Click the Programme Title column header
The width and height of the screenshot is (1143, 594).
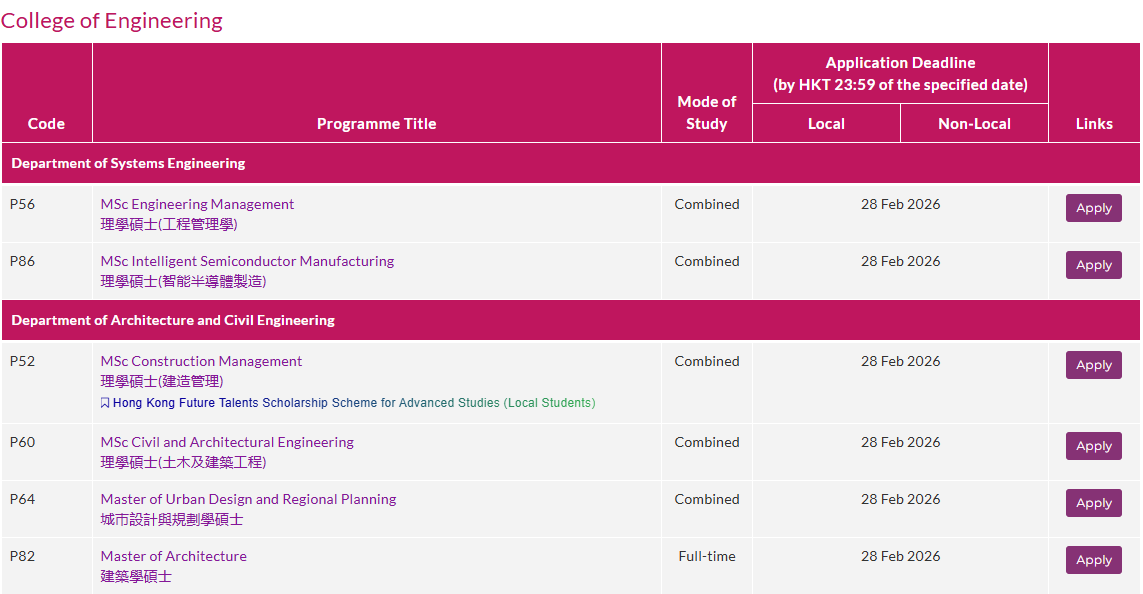coord(376,124)
